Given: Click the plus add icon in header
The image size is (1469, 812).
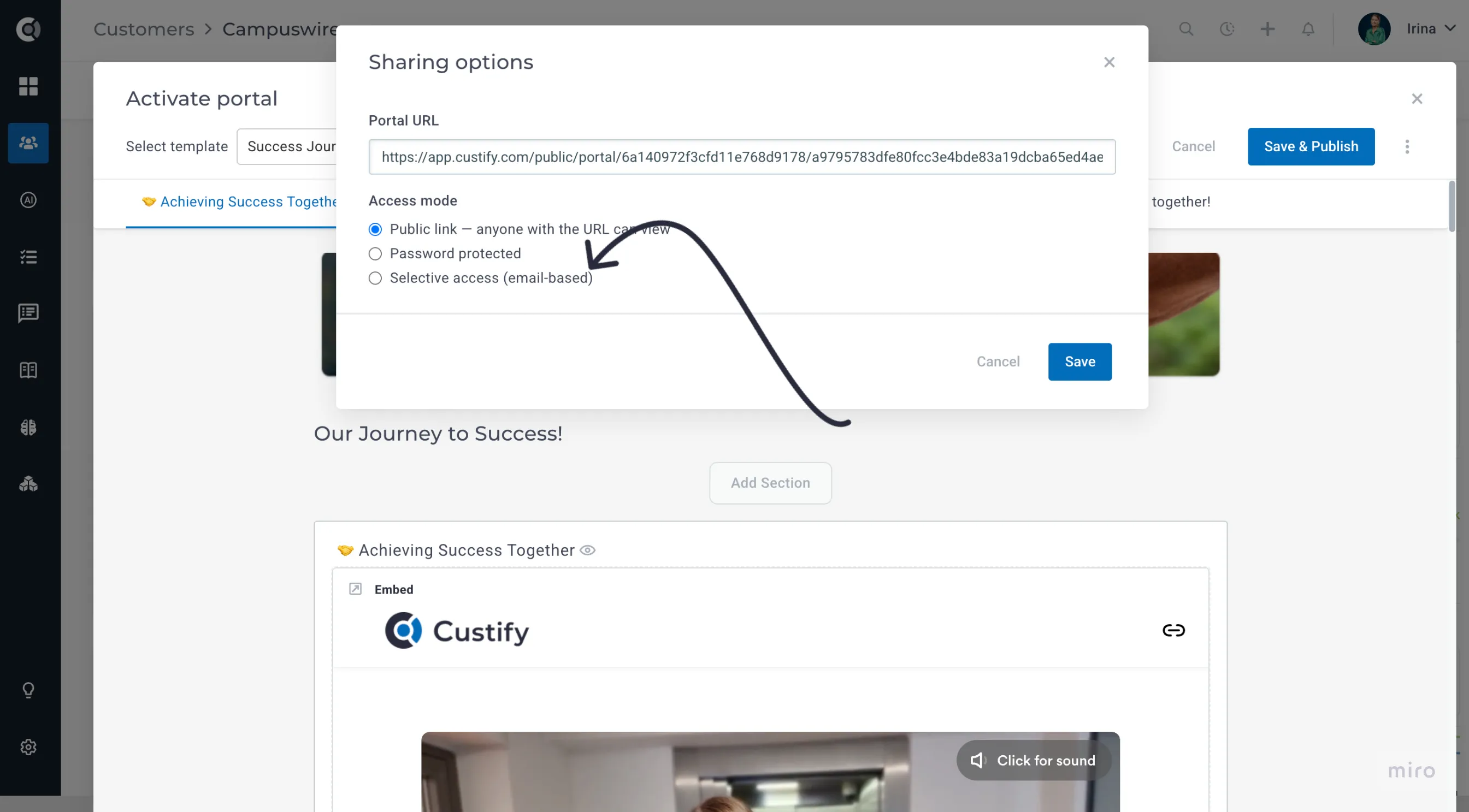Looking at the screenshot, I should 1267,28.
